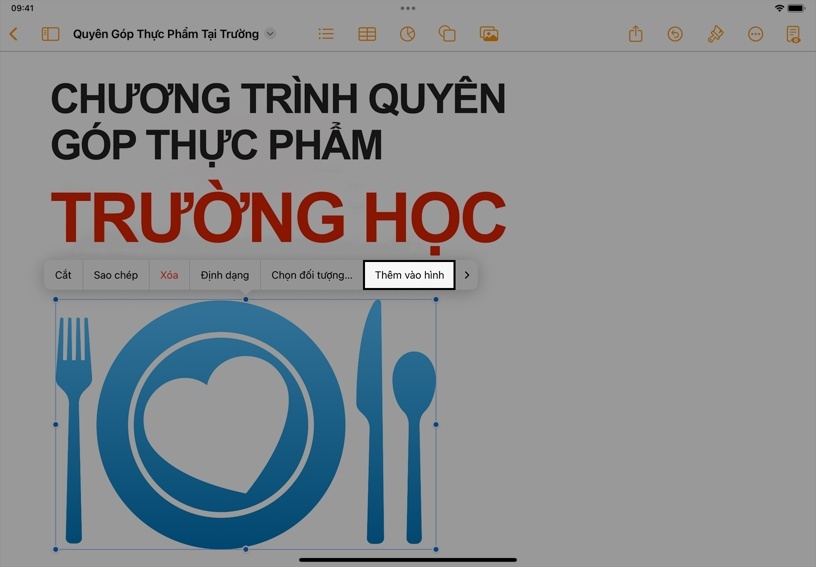Open the more options ellipsis menu

tap(755, 34)
